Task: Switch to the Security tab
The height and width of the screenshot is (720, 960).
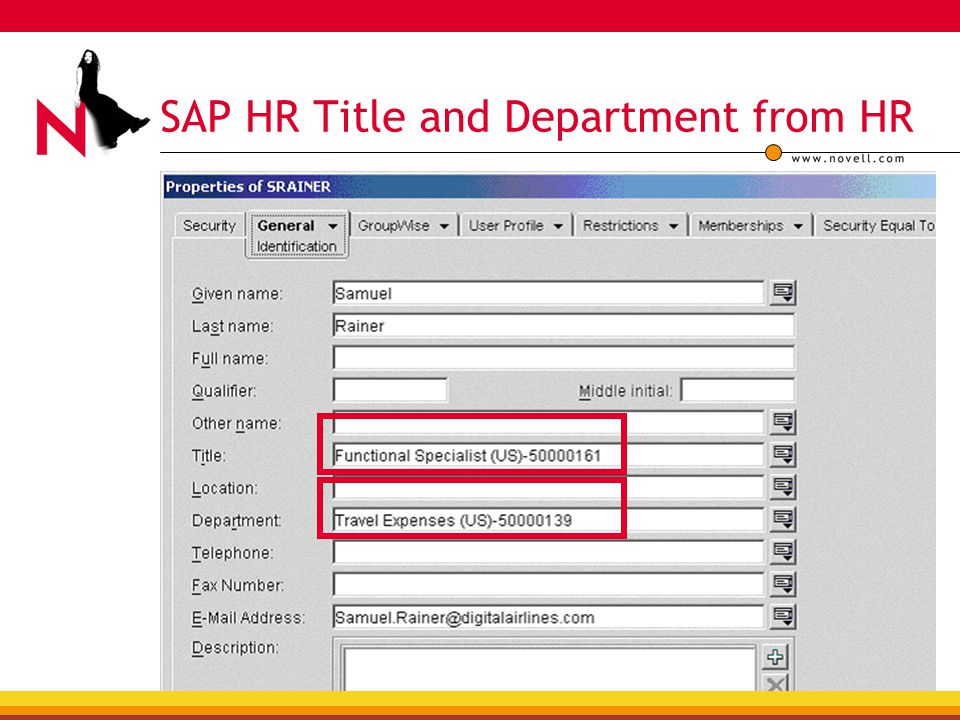Action: tap(209, 226)
